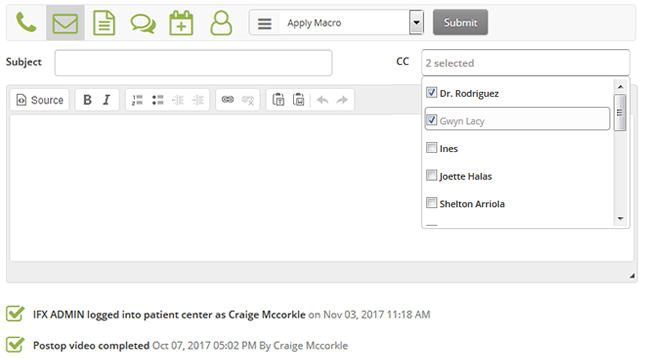Open the add appointment calendar icon
This screenshot has height=360, width=645.
coord(181,23)
